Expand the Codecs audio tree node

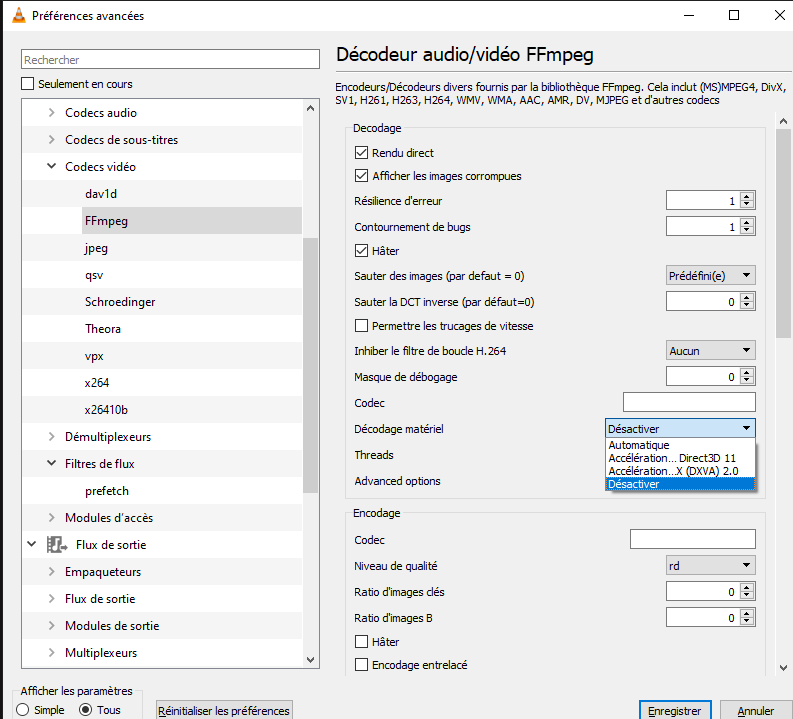tap(51, 113)
